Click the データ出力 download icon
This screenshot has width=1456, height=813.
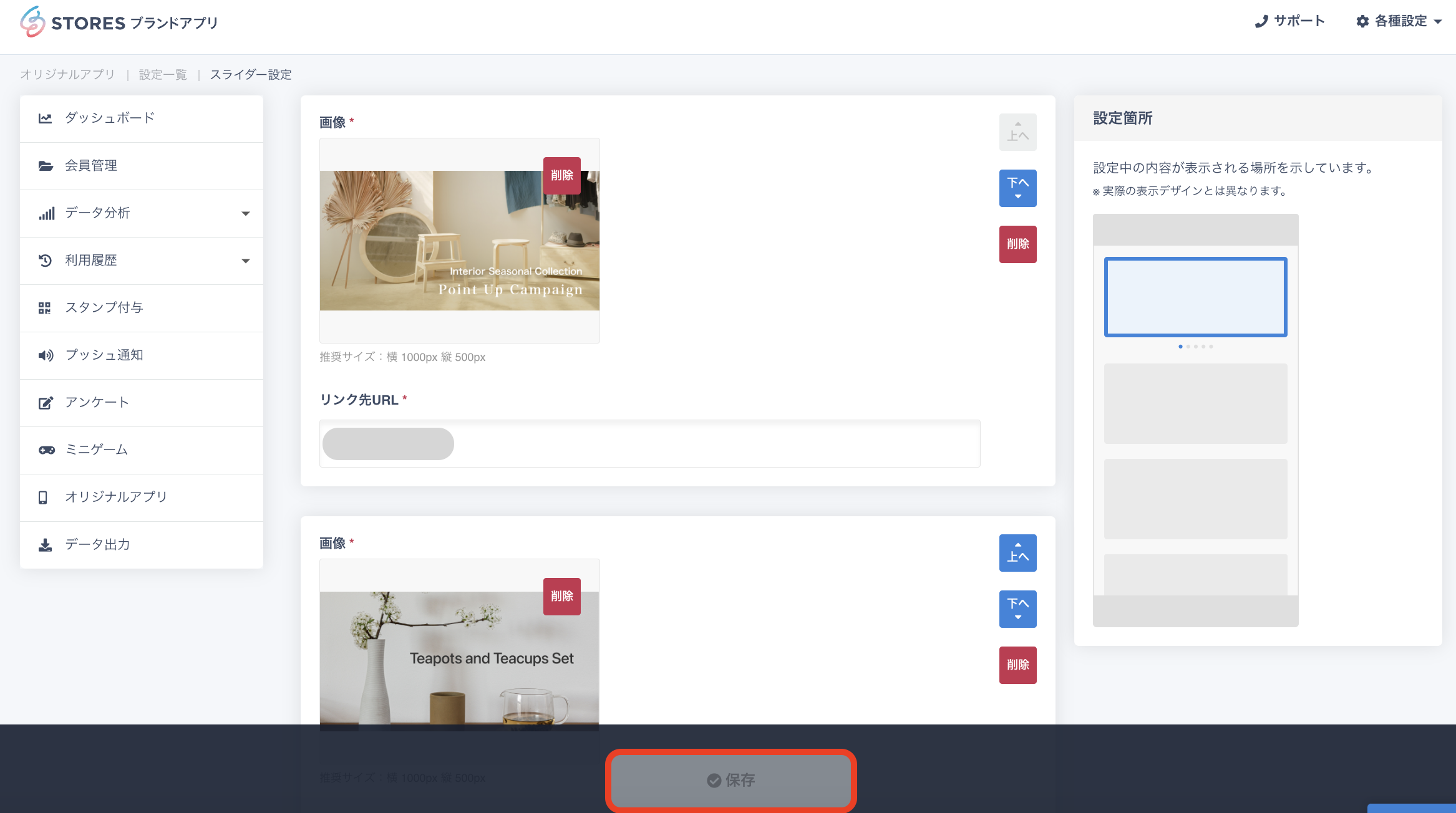45,545
